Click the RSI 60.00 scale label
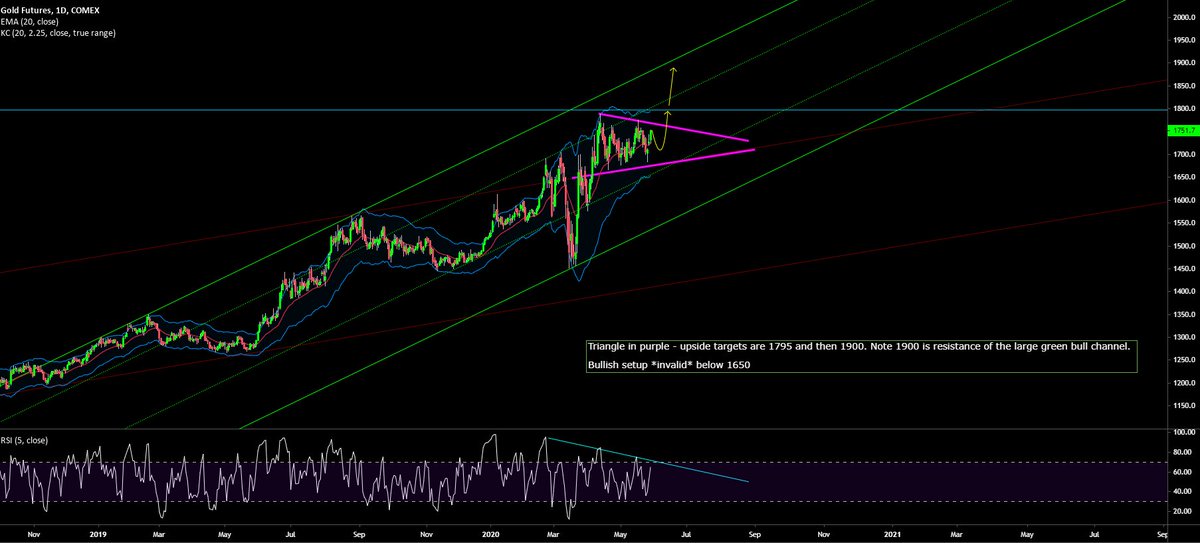Viewport: 1200px width, 543px height. pyautogui.click(x=1181, y=471)
